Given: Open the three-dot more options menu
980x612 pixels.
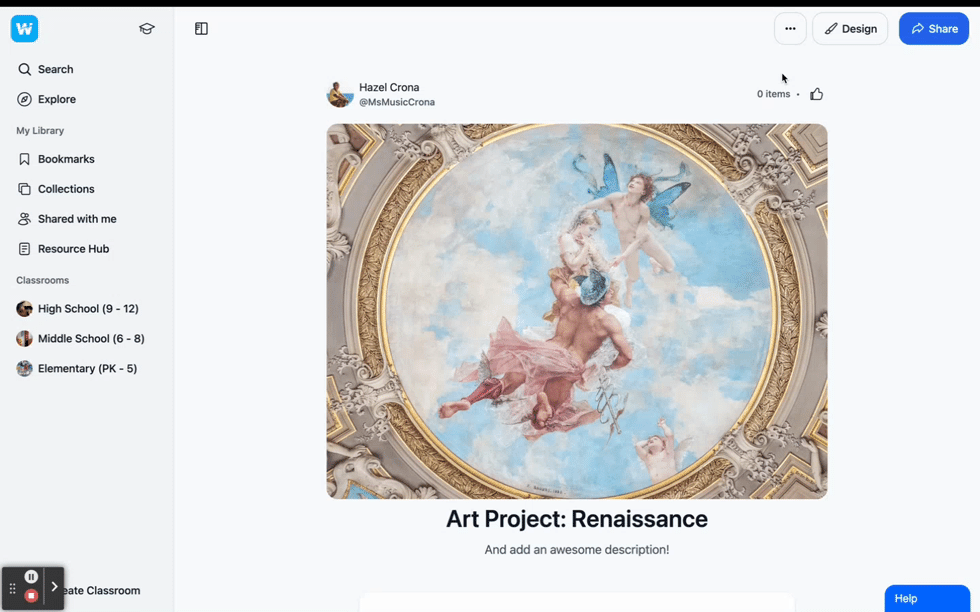Looking at the screenshot, I should 790,29.
